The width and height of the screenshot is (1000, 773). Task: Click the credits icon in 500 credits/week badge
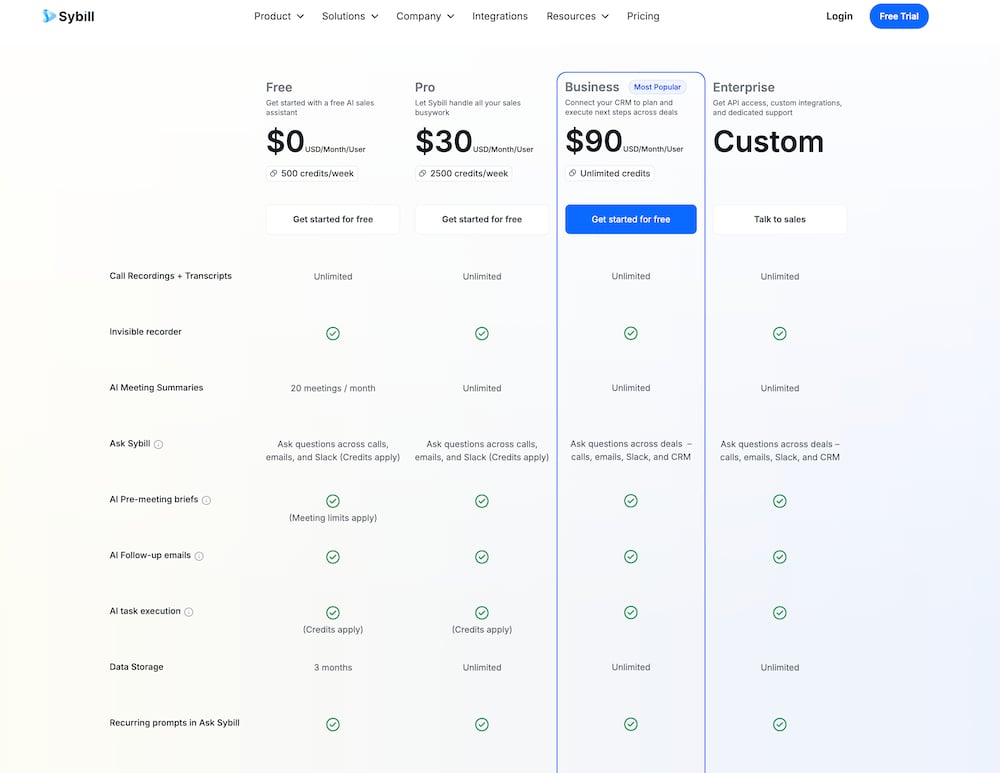pos(274,173)
